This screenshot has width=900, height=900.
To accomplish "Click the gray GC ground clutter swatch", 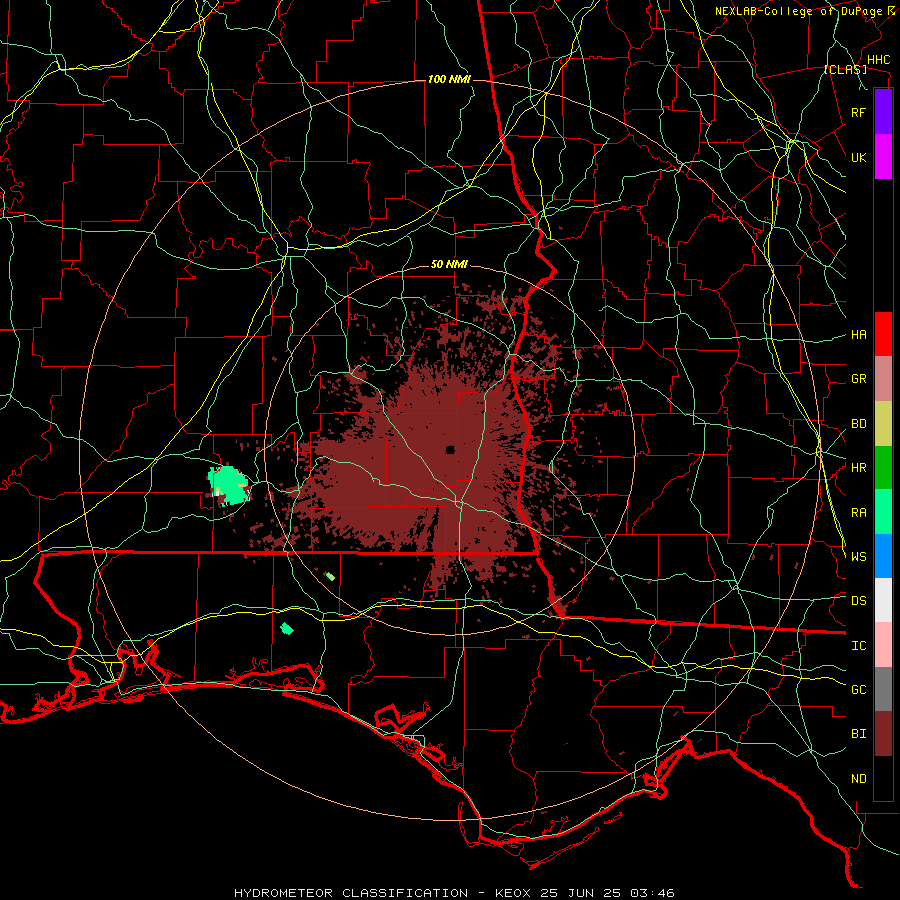I will pyautogui.click(x=883, y=689).
